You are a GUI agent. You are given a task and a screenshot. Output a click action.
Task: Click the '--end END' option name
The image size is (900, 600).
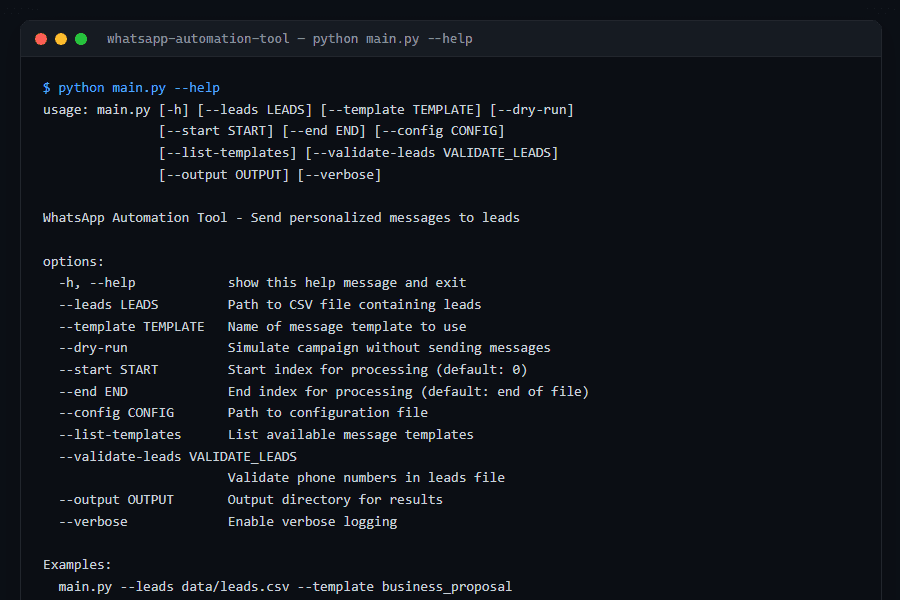(x=93, y=392)
